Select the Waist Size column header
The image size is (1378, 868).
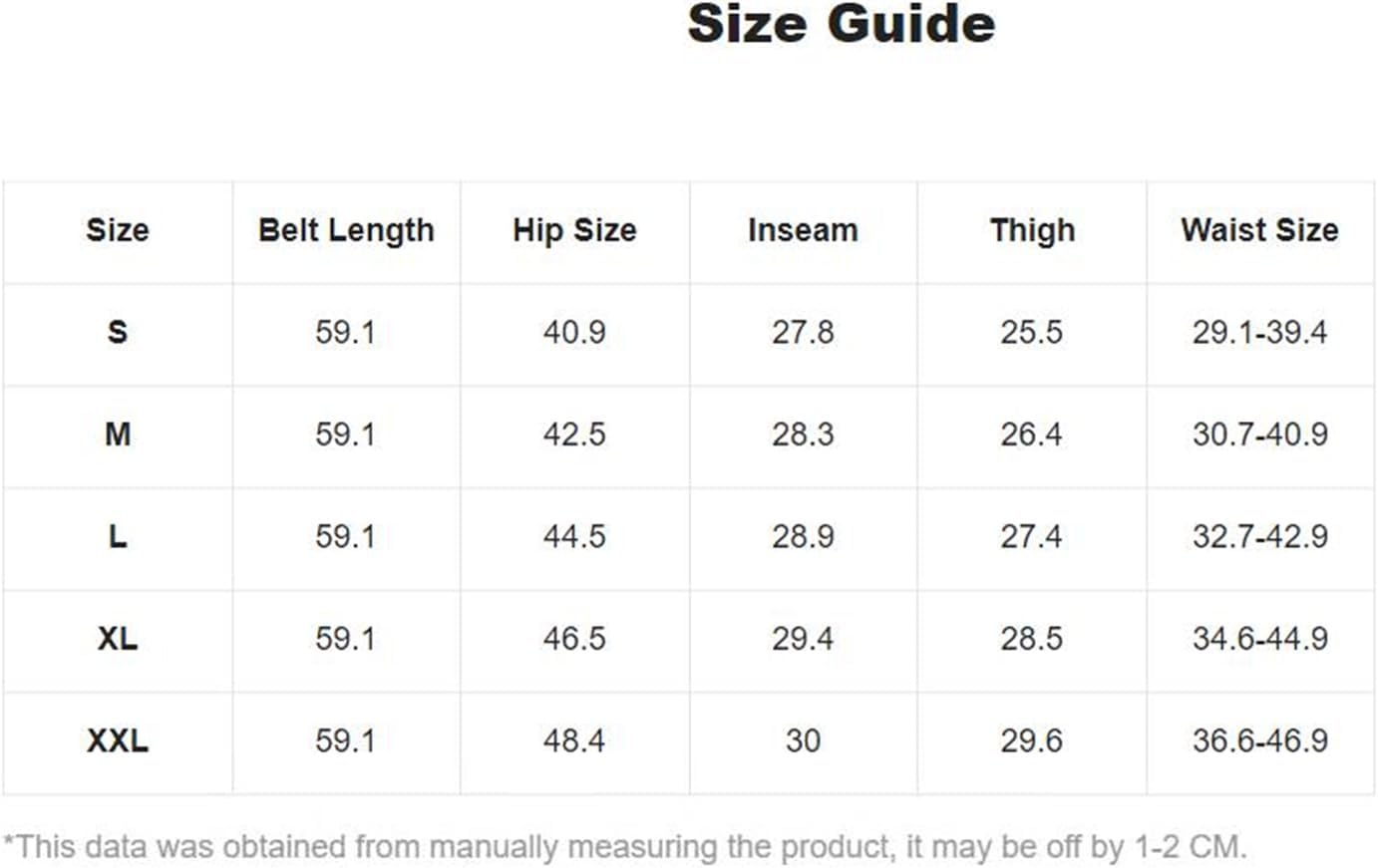(1259, 230)
